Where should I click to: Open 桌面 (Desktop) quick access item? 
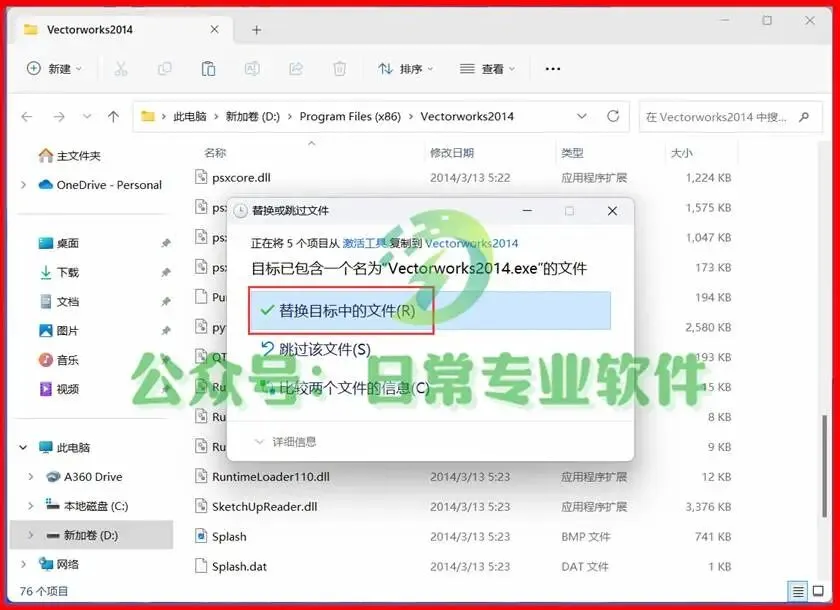click(x=59, y=243)
